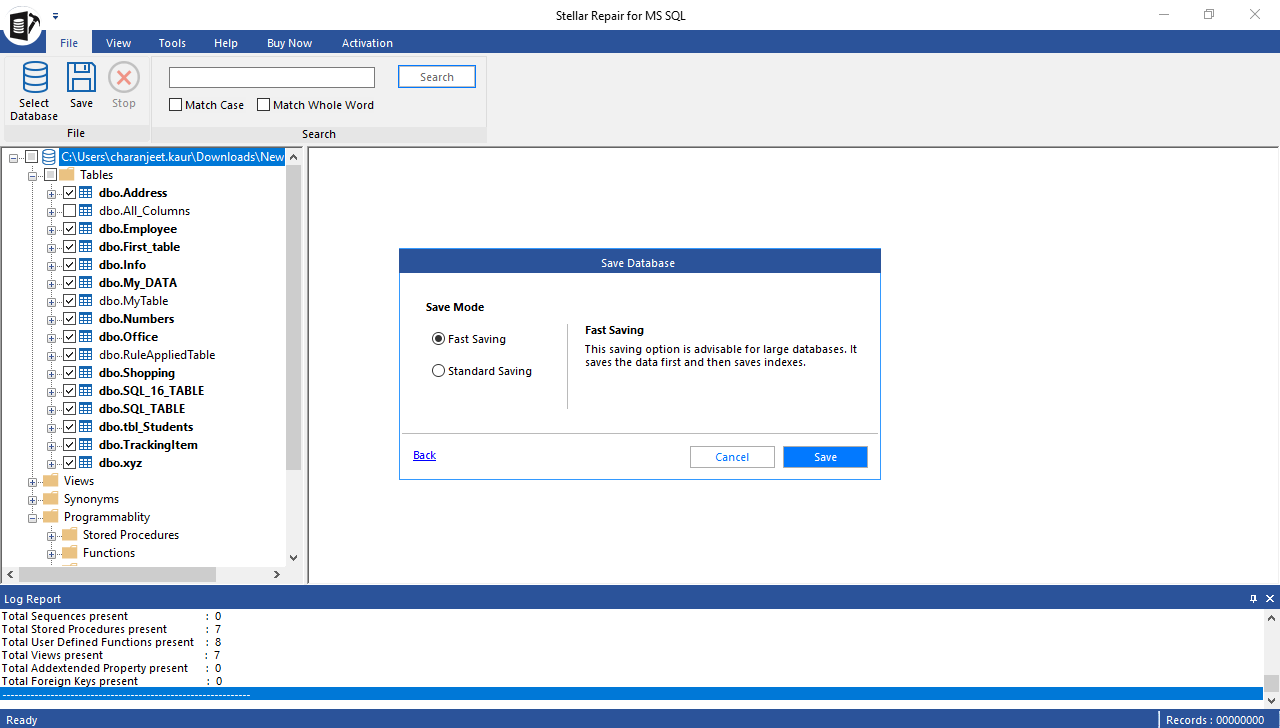Screen dimensions: 1280x728
Task: Click the table icon beside dbo.Employee
Action: 86,229
